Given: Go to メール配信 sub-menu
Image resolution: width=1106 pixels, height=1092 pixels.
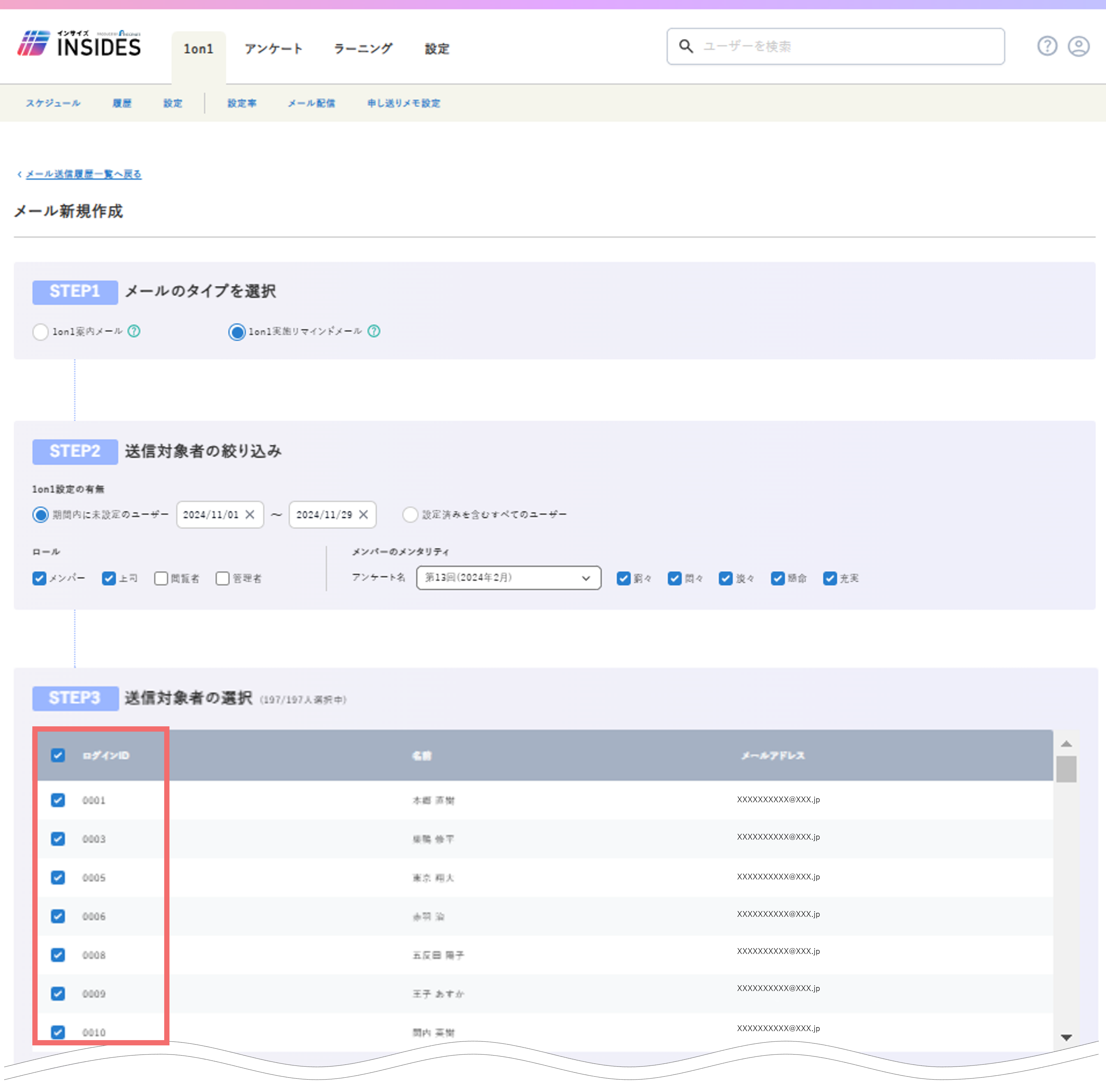Looking at the screenshot, I should [x=311, y=103].
